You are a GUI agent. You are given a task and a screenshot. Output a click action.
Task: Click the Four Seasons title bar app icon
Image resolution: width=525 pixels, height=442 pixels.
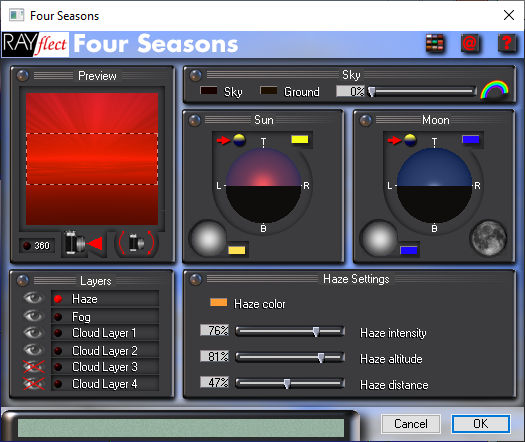click(x=16, y=15)
